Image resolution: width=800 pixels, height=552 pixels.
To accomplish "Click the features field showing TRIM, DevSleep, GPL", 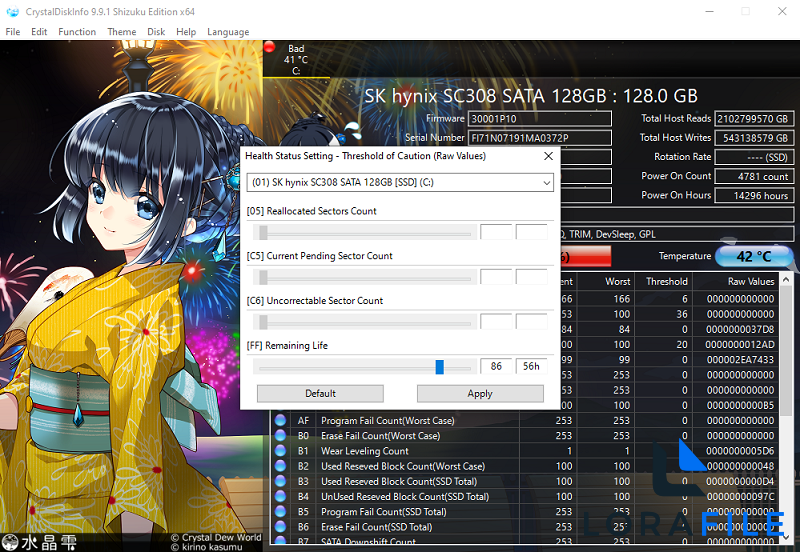I will click(x=677, y=234).
